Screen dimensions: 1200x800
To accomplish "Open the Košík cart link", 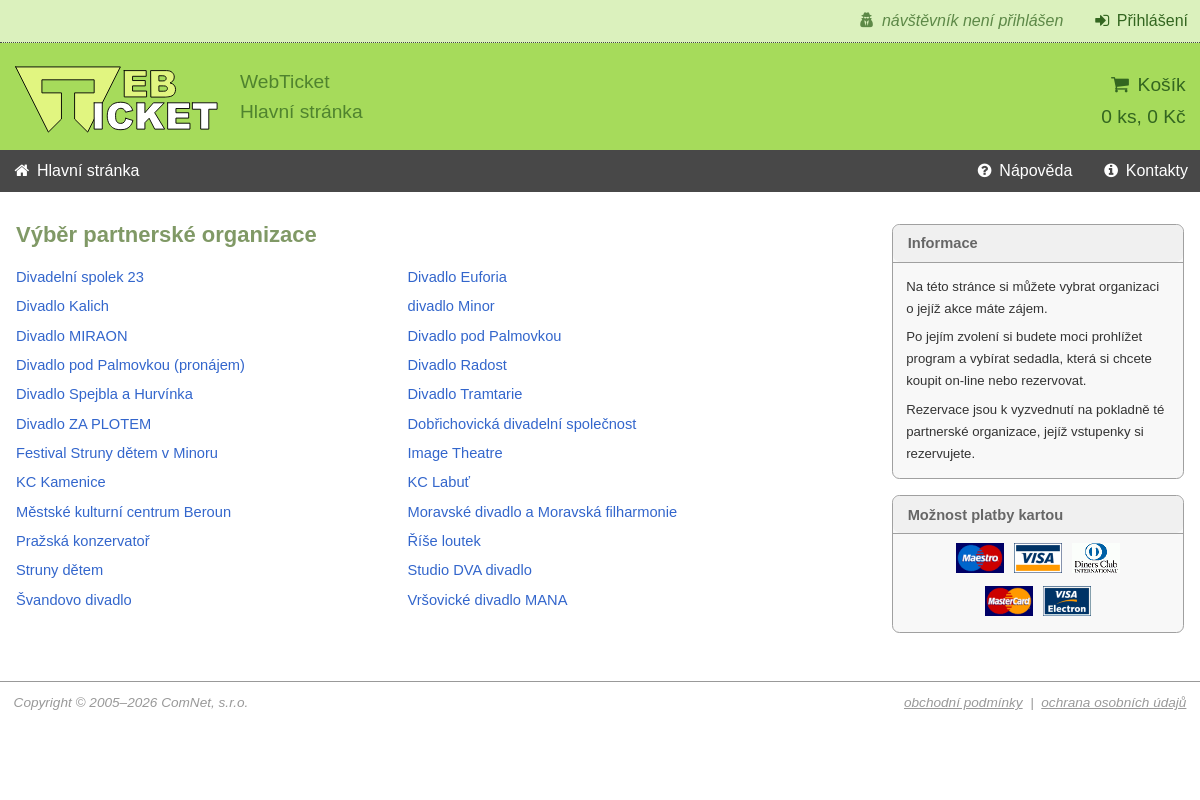I will (1161, 85).
